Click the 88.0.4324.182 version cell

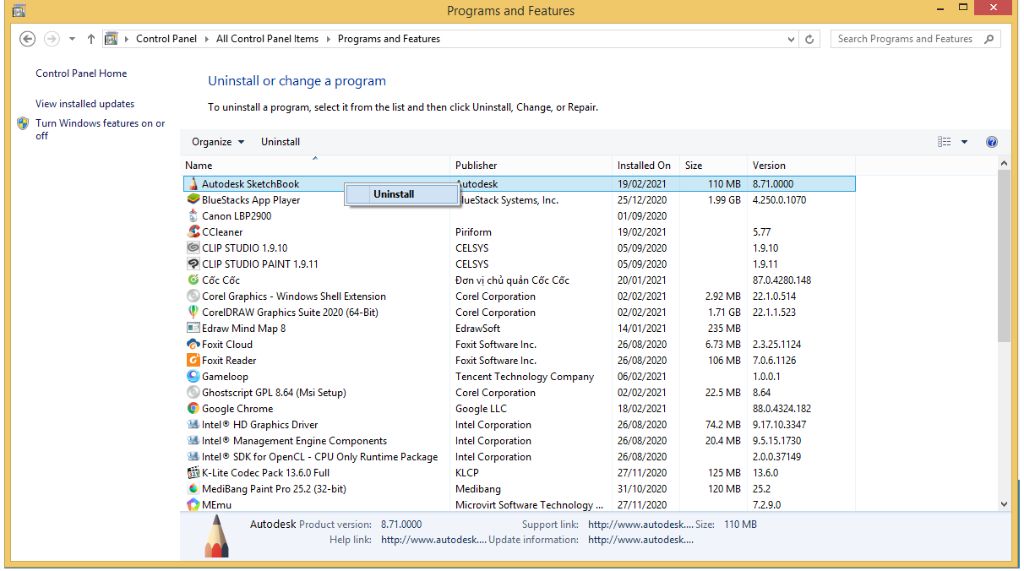(x=781, y=408)
